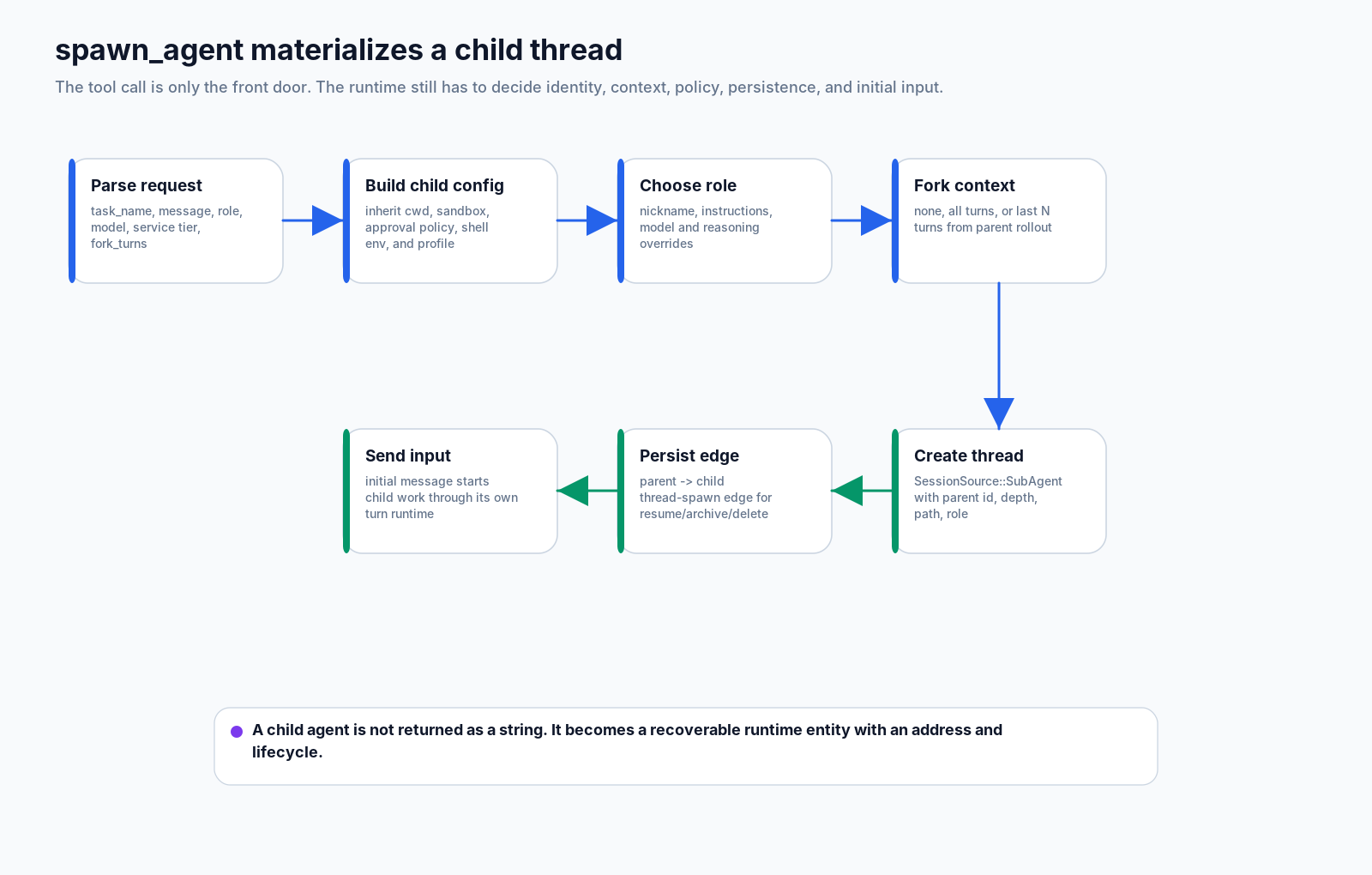
Task: Click the Send input step
Action: coord(450,491)
